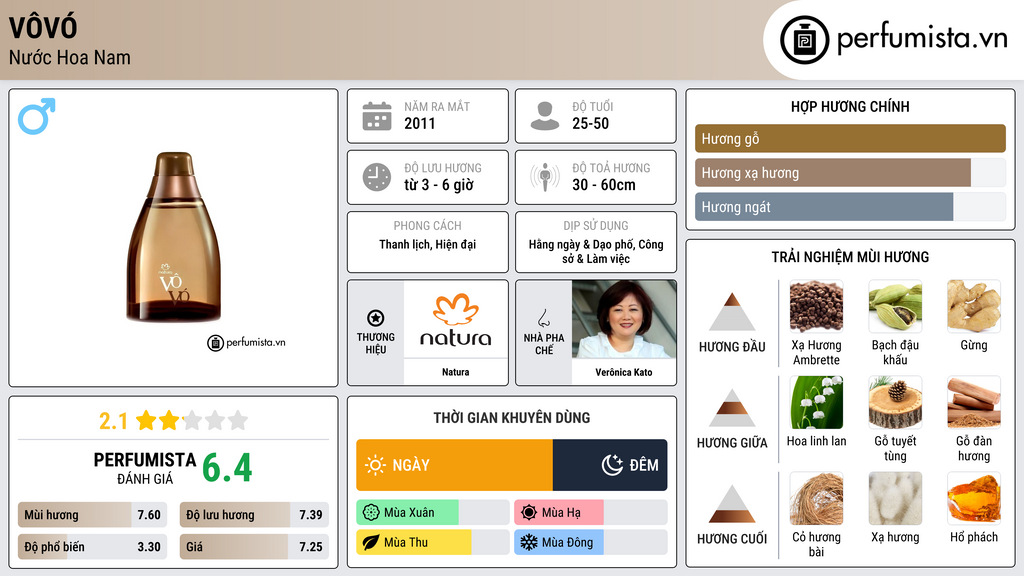This screenshot has height=576, width=1024.
Task: Click the Hương gỗ accord bar
Action: coord(850,138)
